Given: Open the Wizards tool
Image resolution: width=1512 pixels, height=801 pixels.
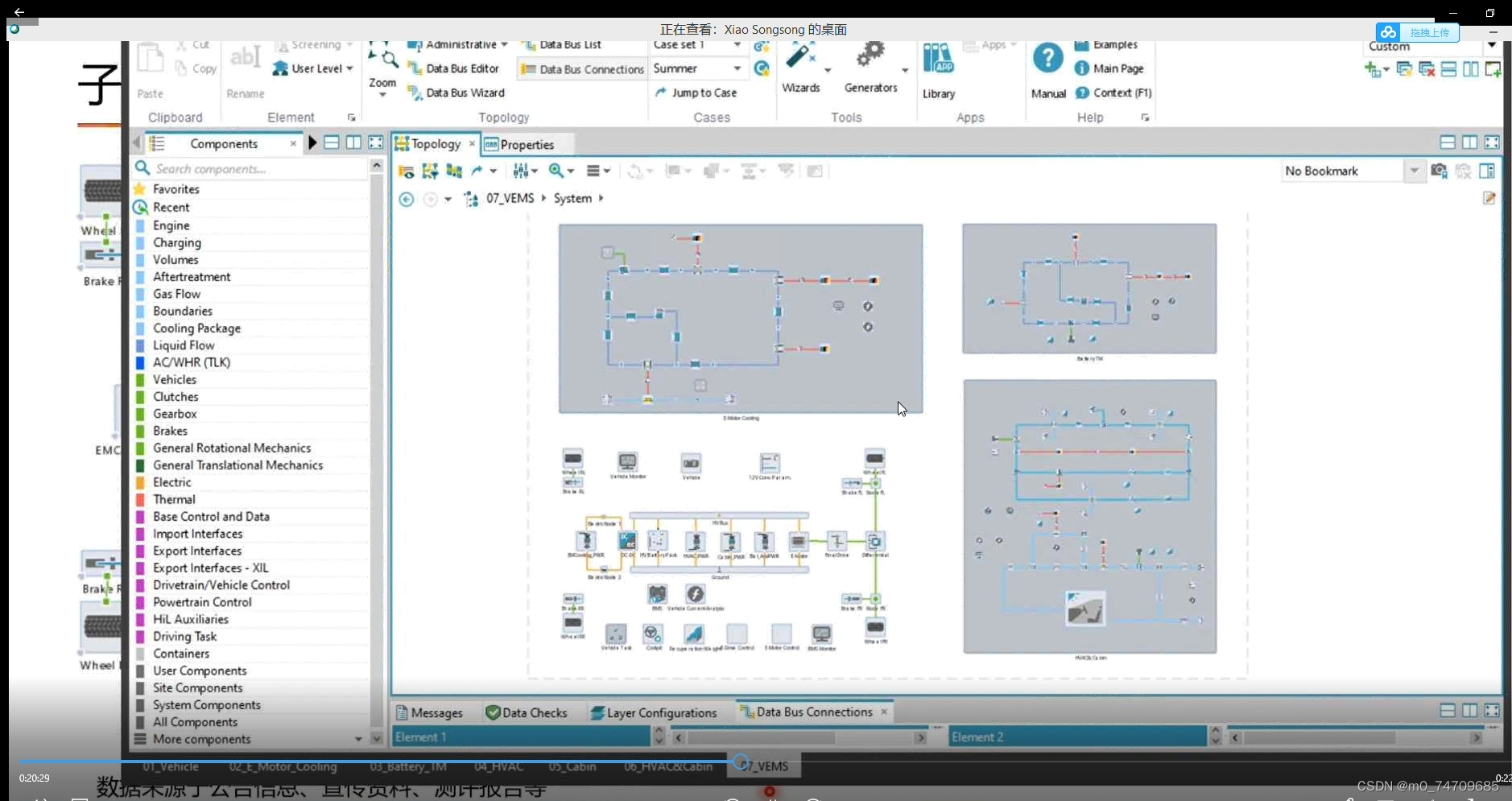Looking at the screenshot, I should (801, 68).
